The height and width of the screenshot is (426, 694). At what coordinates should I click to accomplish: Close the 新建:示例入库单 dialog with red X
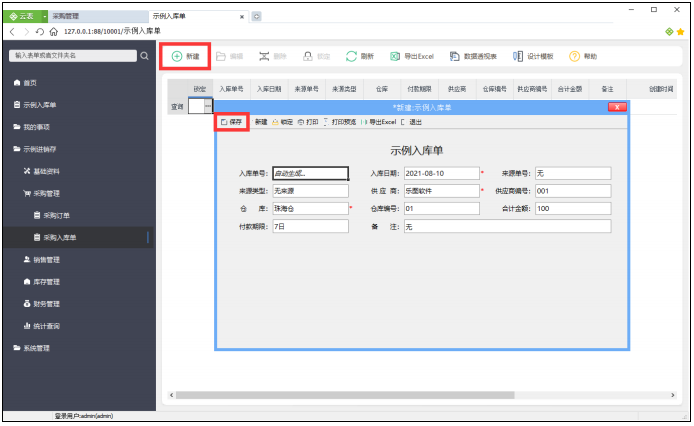(617, 107)
